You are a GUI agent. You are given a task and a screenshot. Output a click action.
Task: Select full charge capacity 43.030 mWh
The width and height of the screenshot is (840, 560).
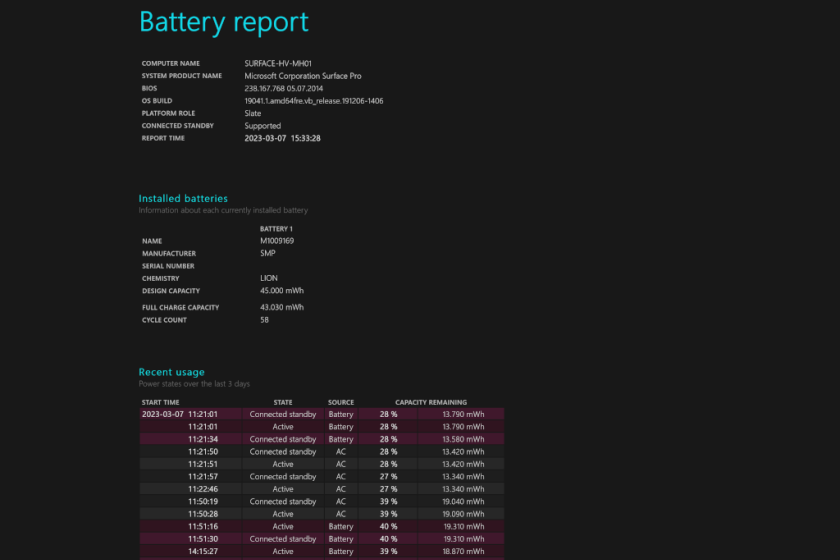[x=282, y=308]
